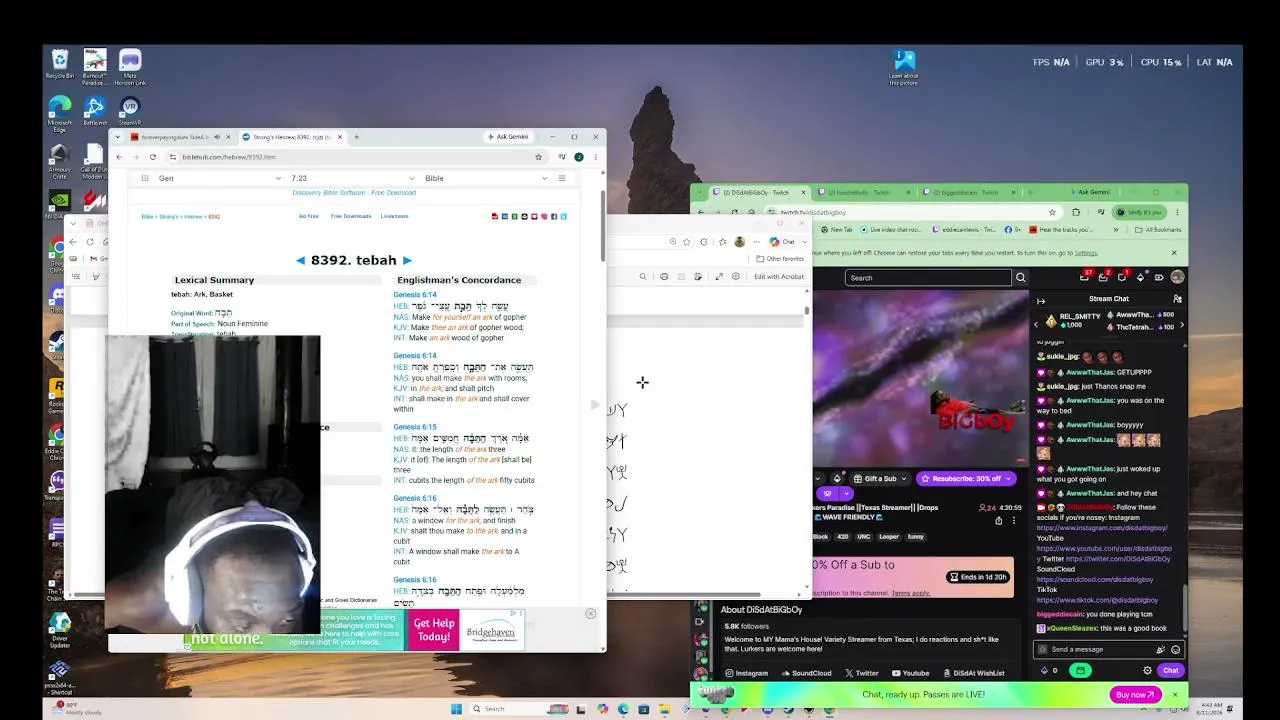
Task: Click the Twitch Search input field
Action: click(x=927, y=277)
